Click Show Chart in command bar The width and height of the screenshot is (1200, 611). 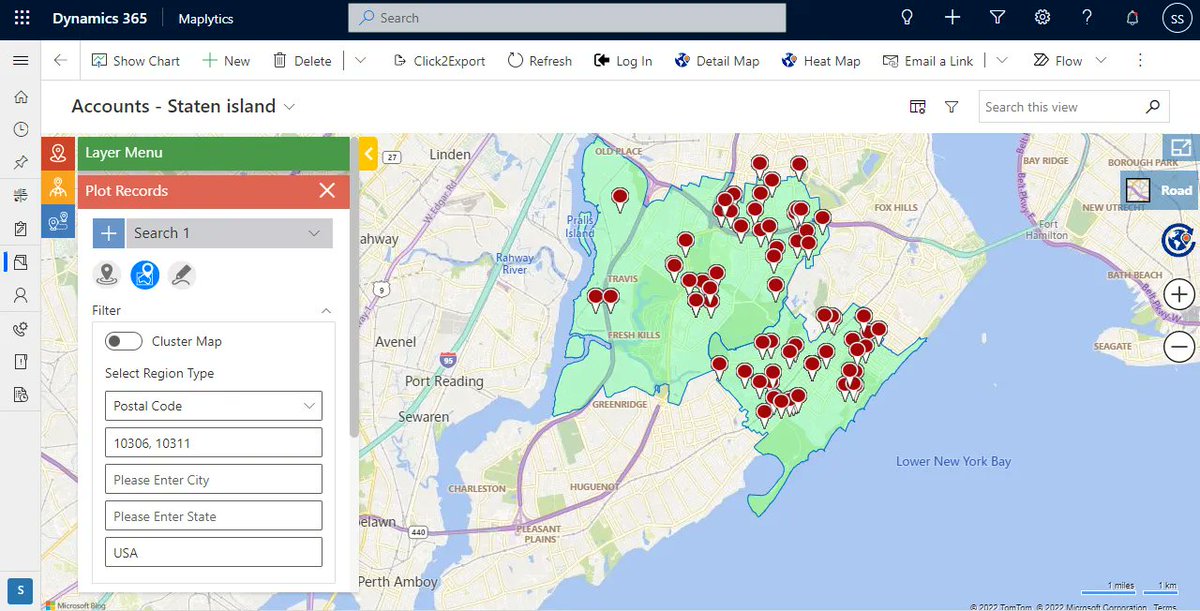(135, 61)
